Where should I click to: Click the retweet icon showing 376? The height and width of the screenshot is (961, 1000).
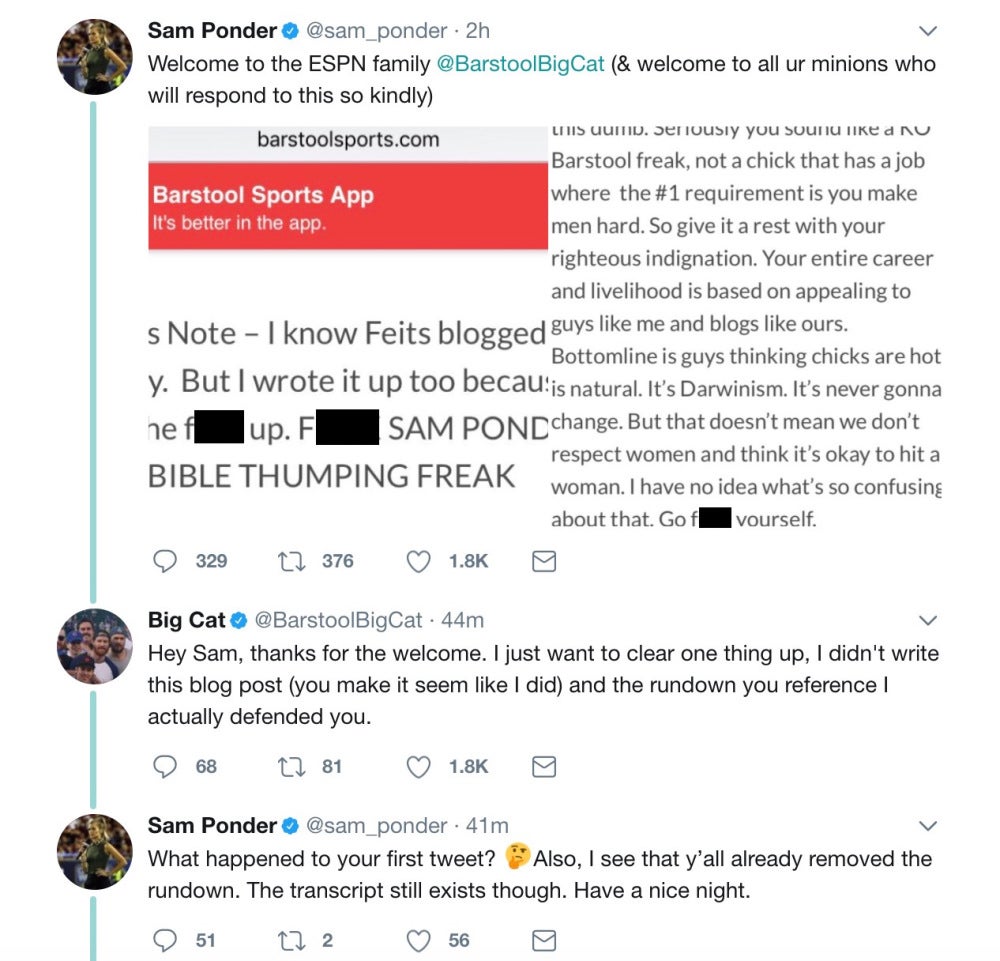click(290, 561)
